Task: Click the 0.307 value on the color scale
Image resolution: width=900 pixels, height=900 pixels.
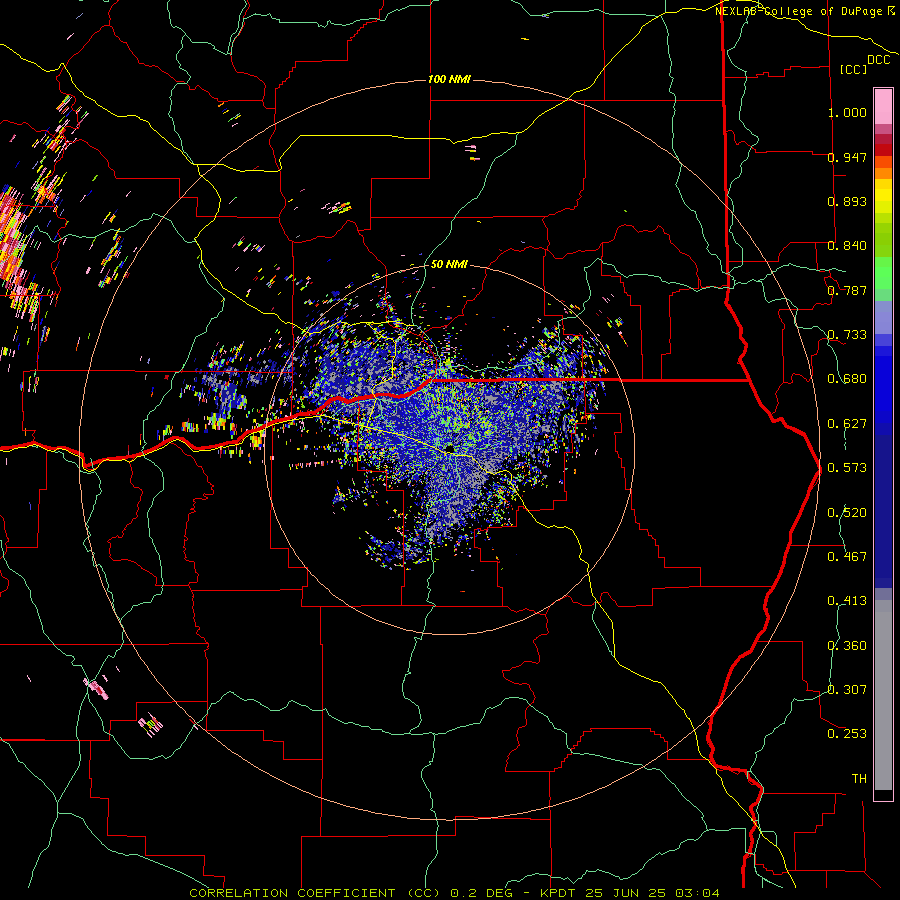Action: 847,690
